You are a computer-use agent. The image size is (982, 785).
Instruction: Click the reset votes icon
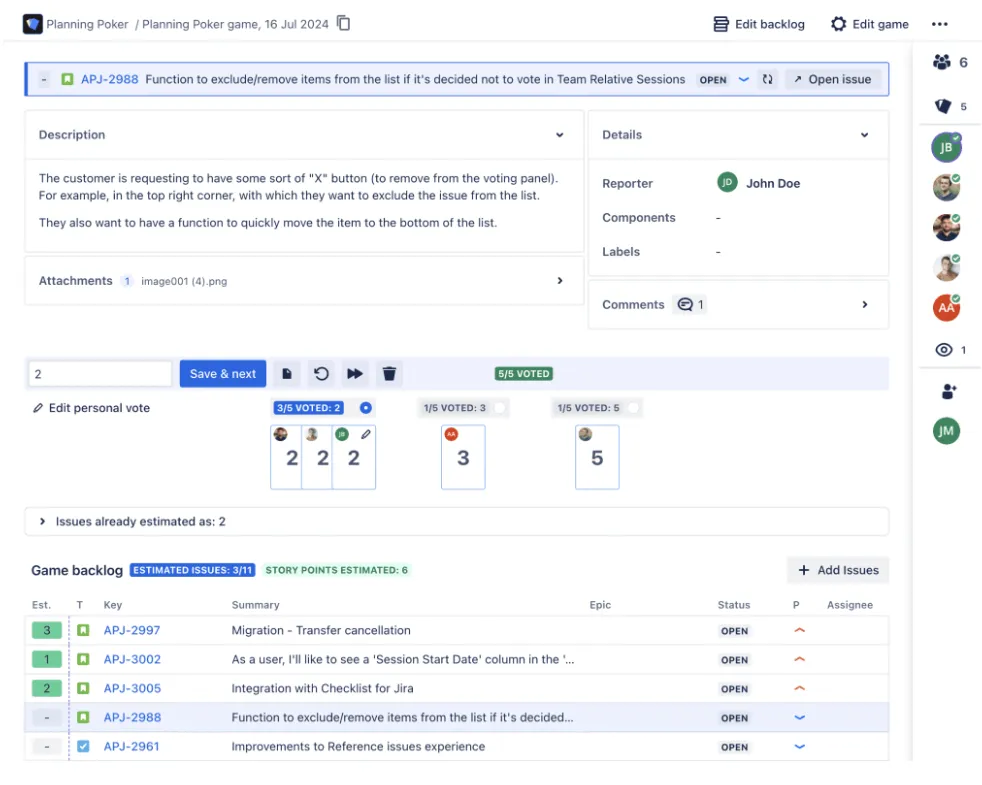[x=321, y=374]
